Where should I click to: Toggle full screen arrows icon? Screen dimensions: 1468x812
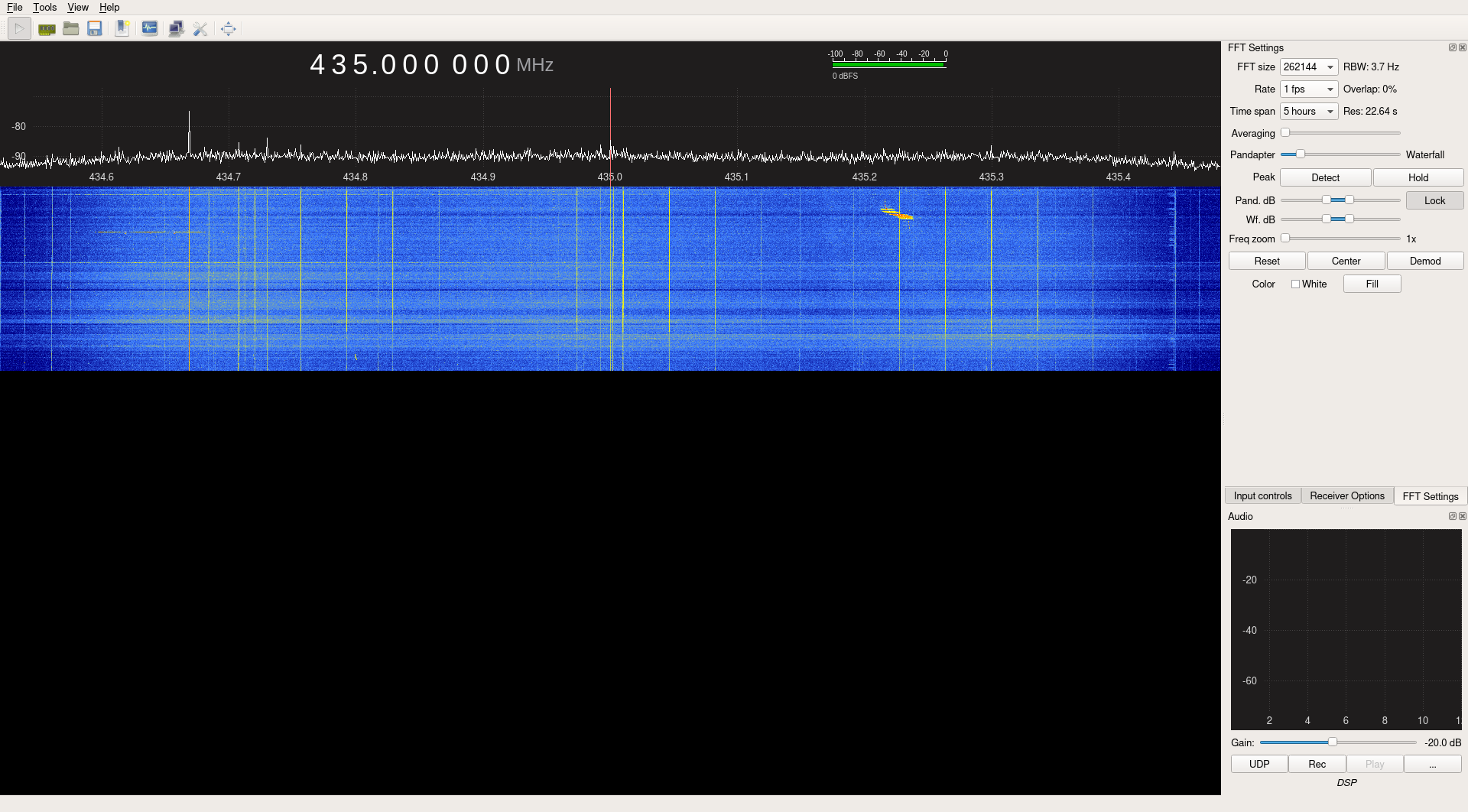click(x=228, y=29)
